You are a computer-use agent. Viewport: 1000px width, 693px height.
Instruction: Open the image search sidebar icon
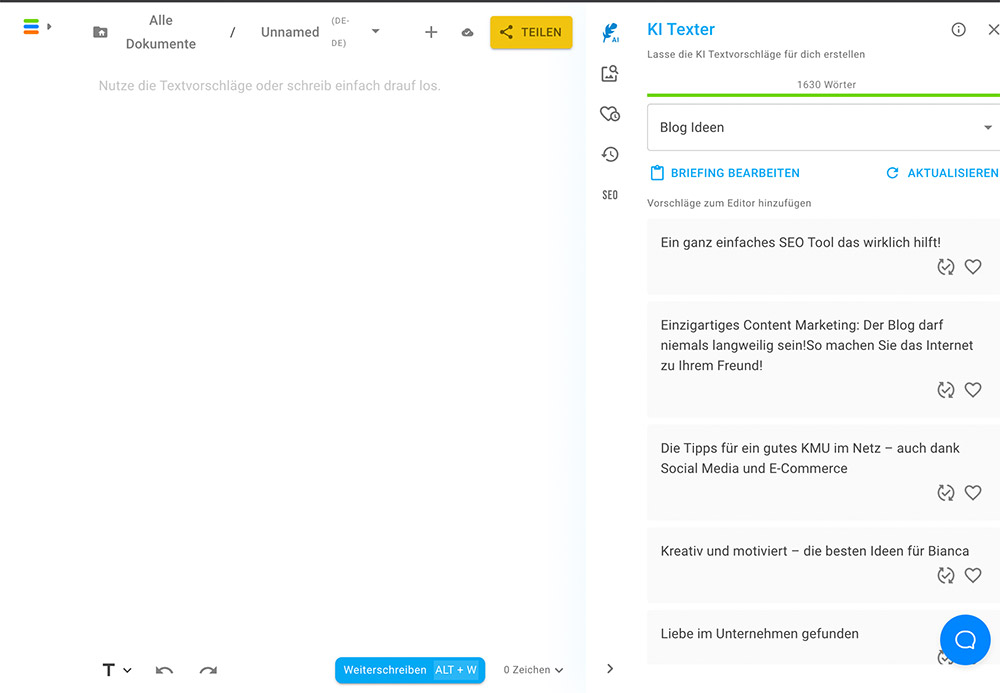pos(610,73)
